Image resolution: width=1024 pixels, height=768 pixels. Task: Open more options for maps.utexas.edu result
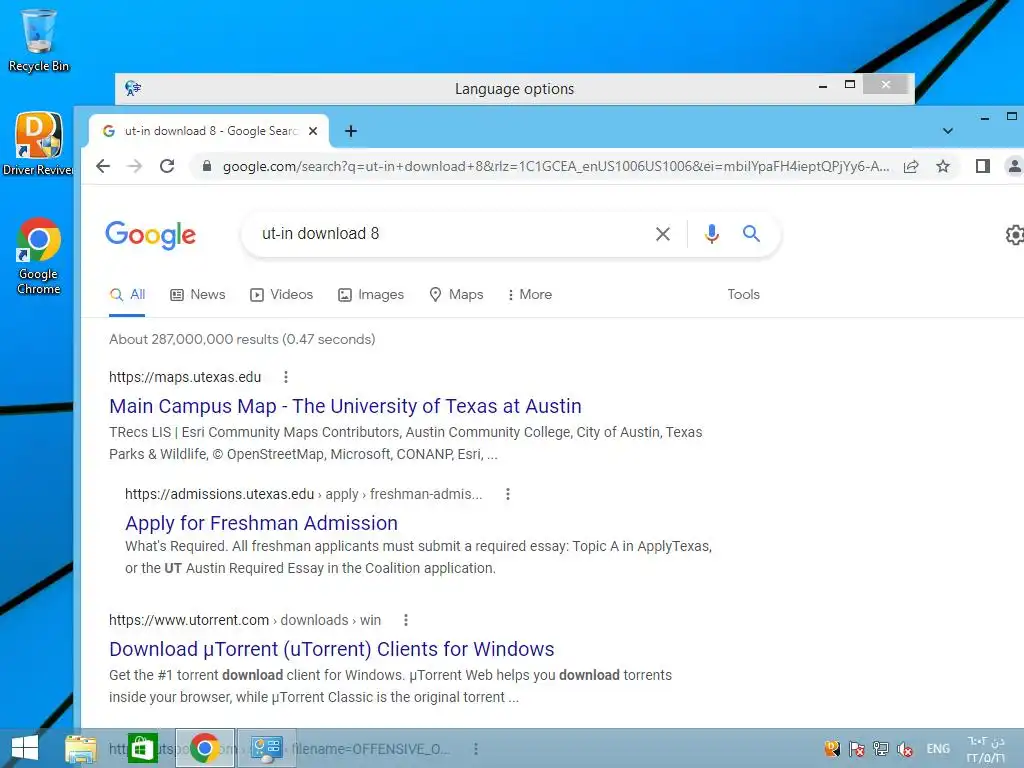click(285, 377)
